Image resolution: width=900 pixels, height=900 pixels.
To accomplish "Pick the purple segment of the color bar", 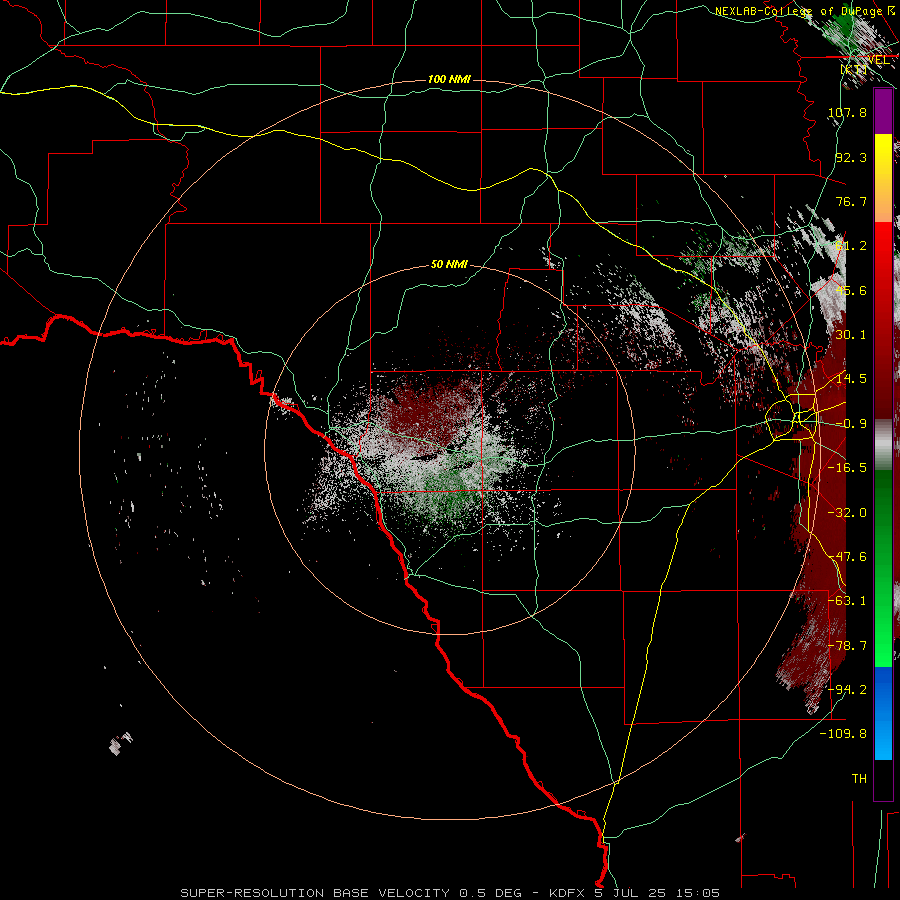I will pyautogui.click(x=883, y=112).
